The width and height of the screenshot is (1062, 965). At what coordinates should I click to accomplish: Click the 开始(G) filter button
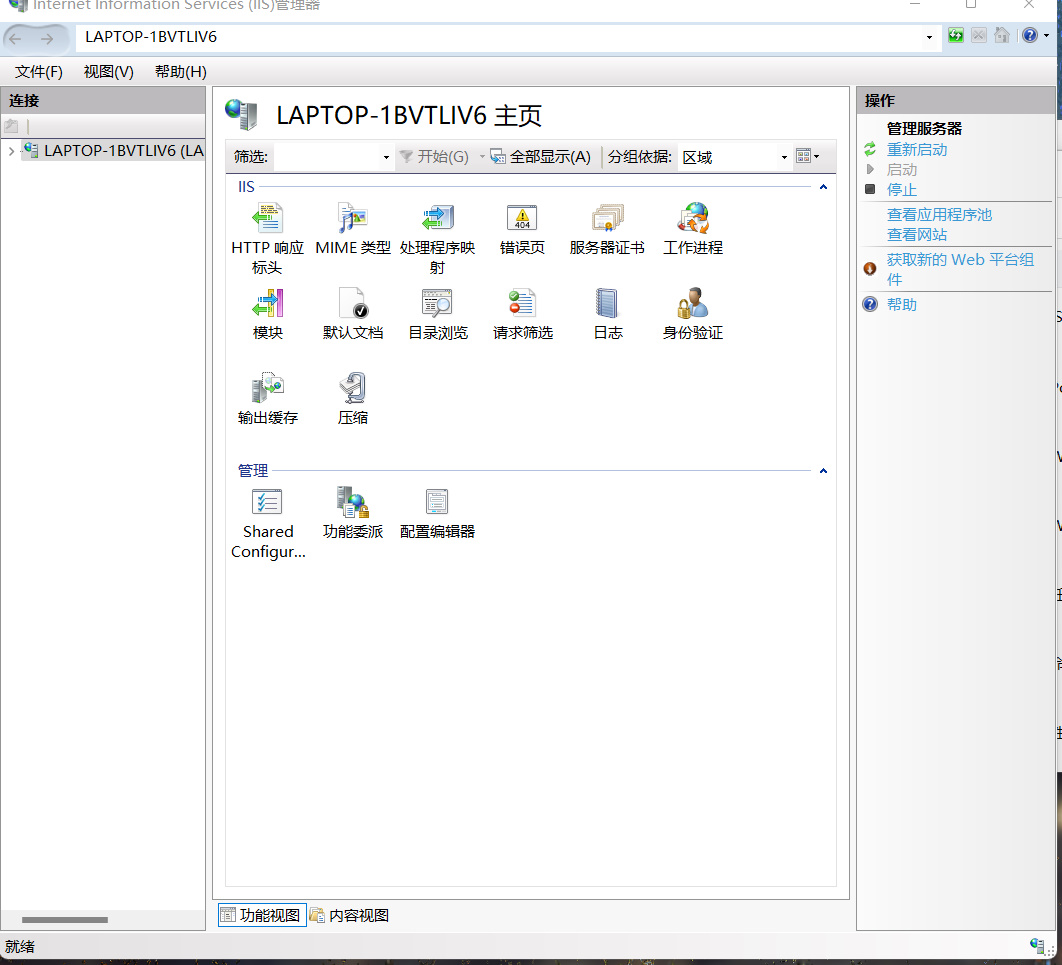(x=434, y=157)
